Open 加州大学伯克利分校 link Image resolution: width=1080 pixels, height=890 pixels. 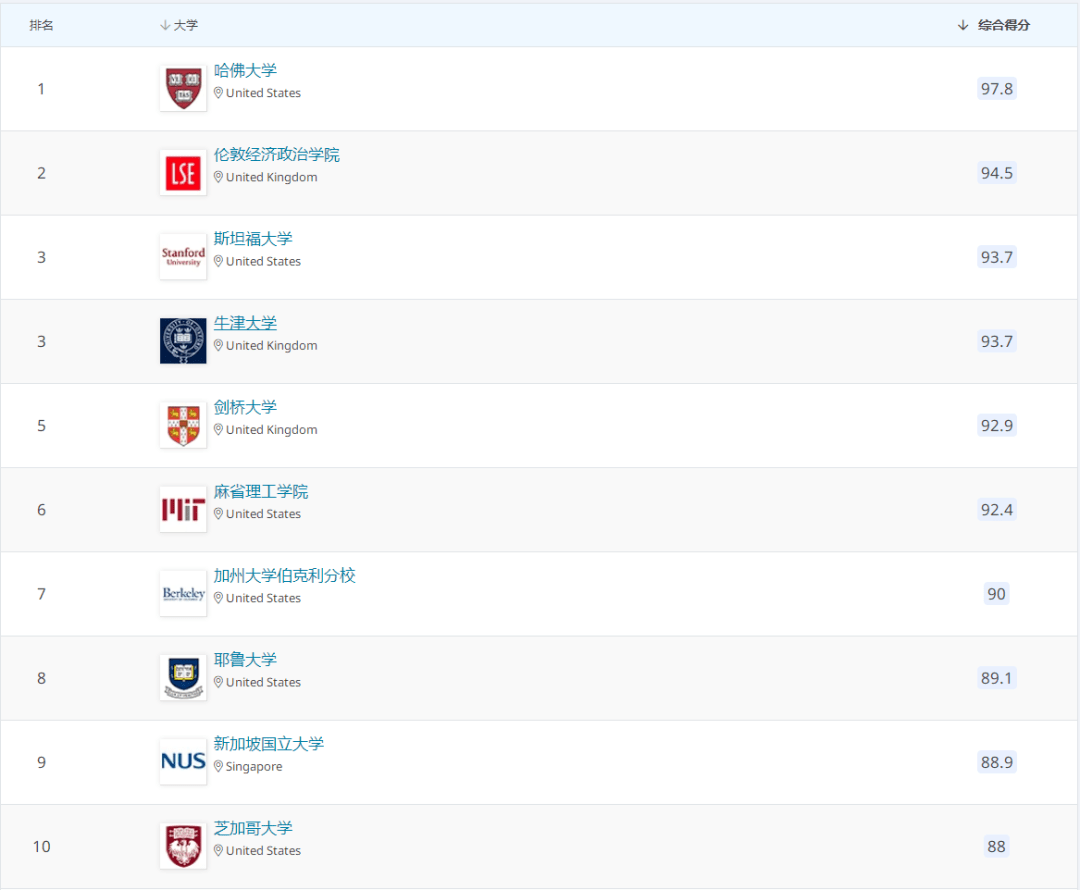pyautogui.click(x=284, y=575)
